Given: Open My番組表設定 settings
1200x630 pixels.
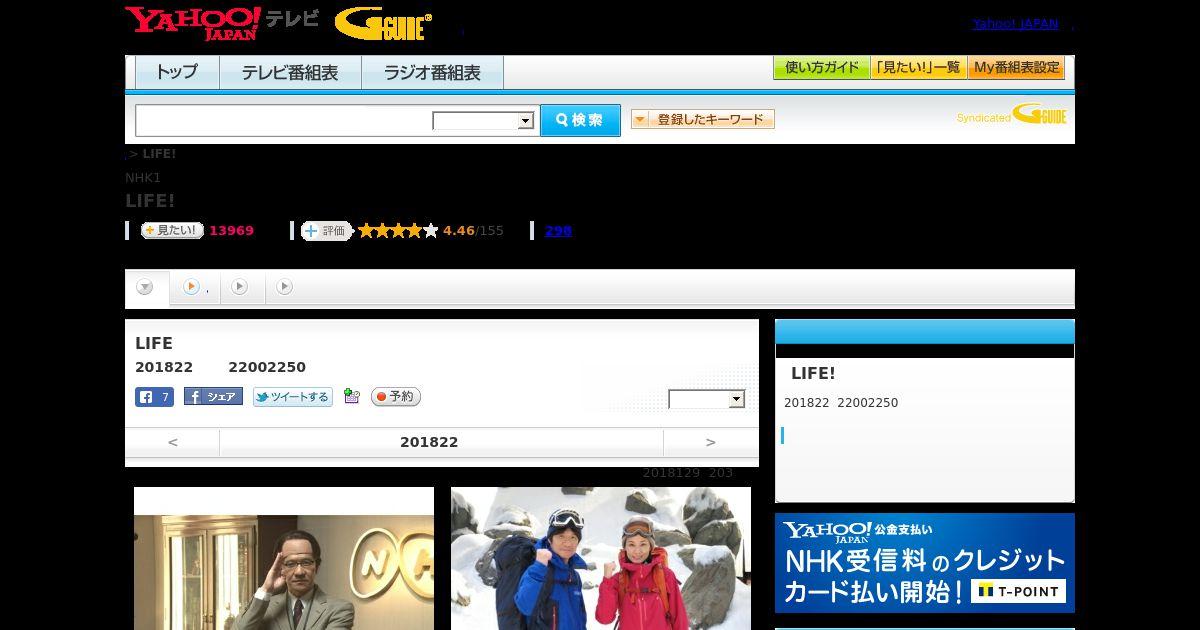Looking at the screenshot, I should click(x=1016, y=68).
